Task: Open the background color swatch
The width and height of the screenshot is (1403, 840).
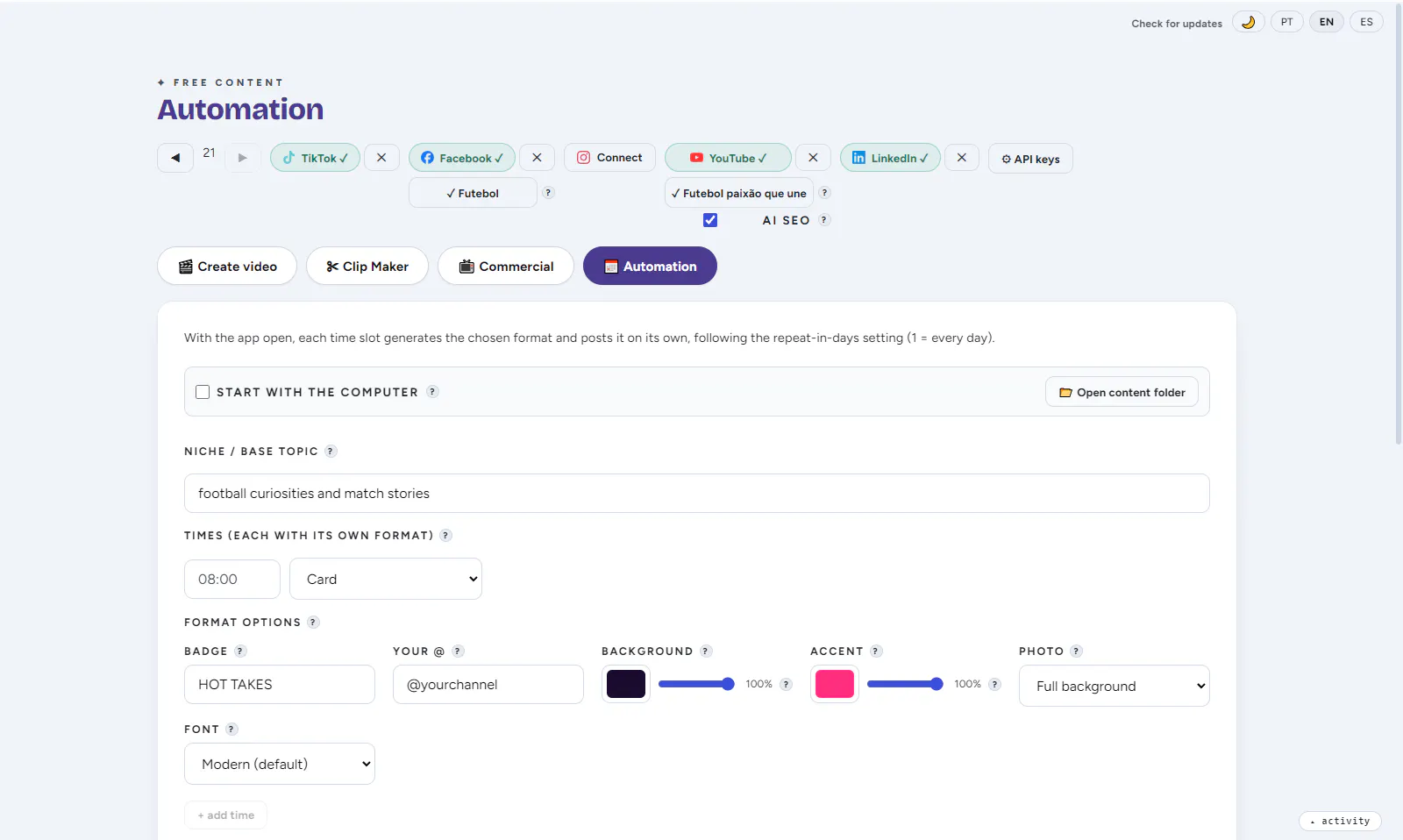Action: pyautogui.click(x=626, y=684)
